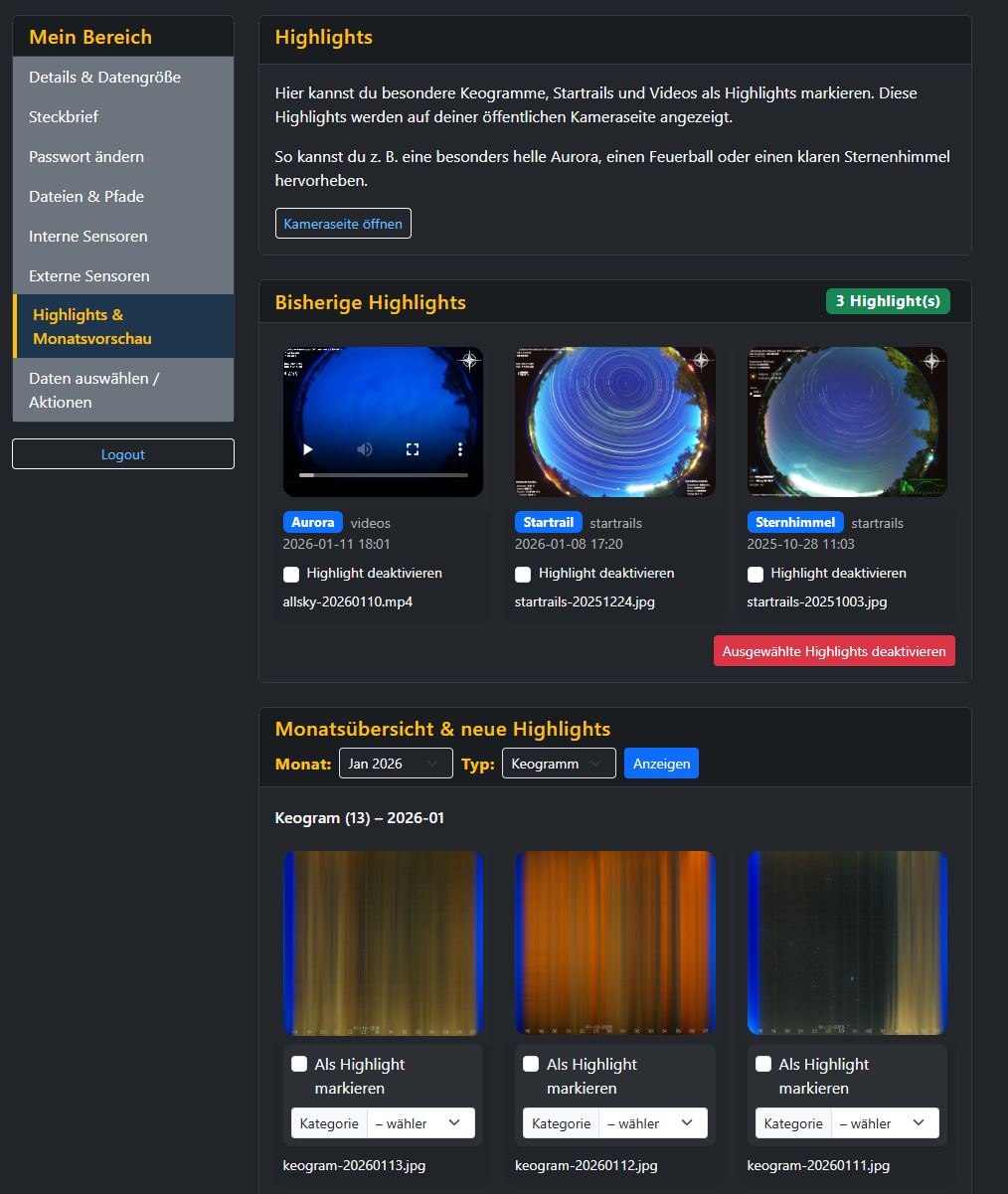
Task: Open the Monat dropdown showing Jan 2026
Action: tap(395, 763)
